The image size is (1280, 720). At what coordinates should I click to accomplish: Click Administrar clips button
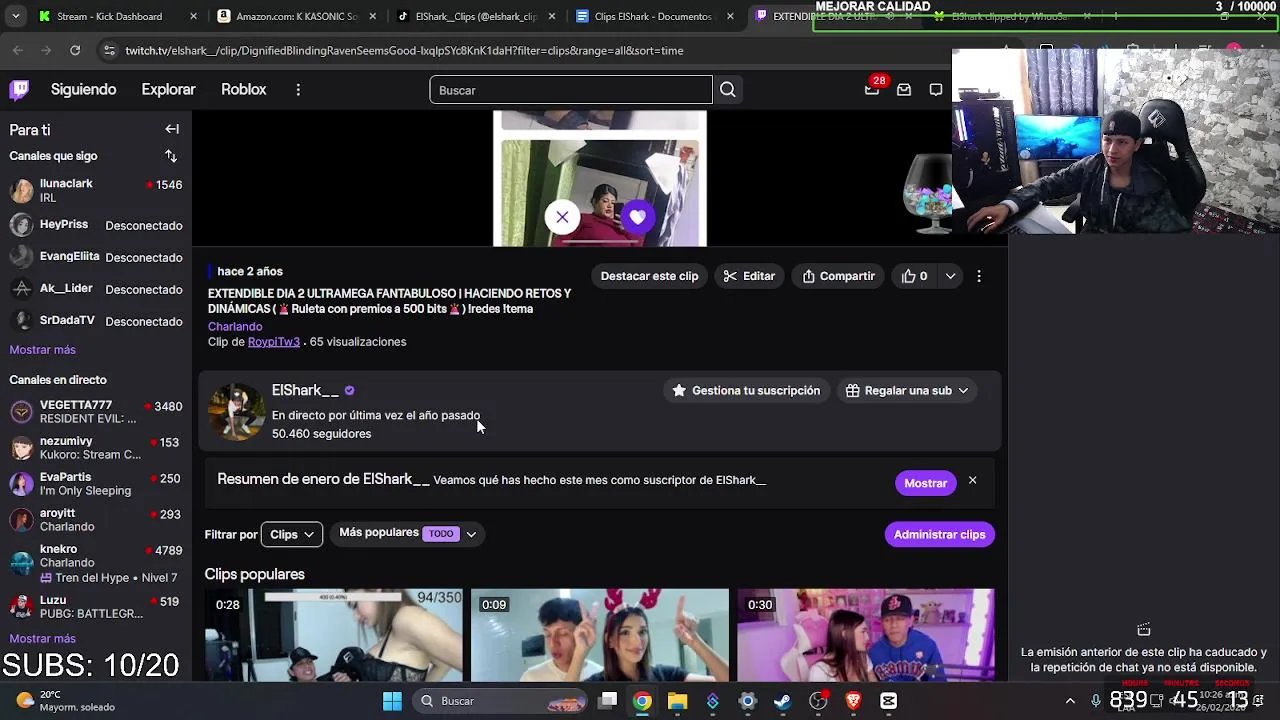tap(939, 534)
